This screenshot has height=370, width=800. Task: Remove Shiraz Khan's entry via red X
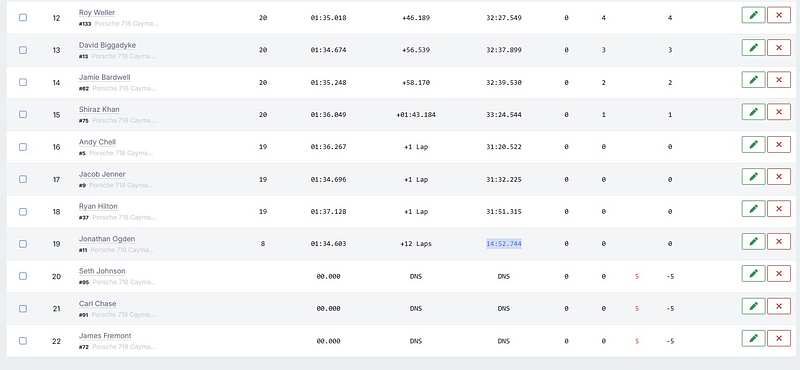click(779, 112)
